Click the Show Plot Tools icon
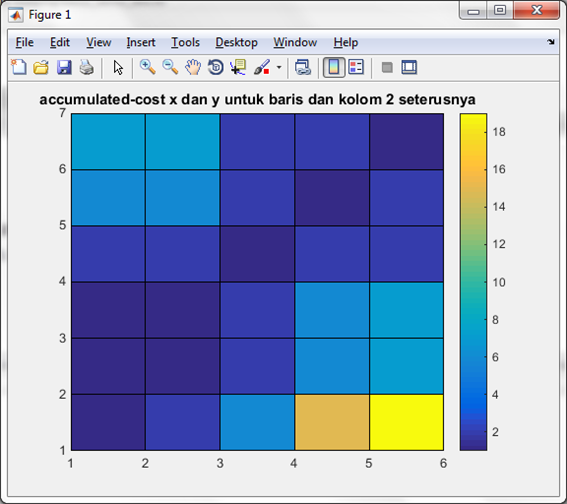This screenshot has height=504, width=567. click(409, 67)
